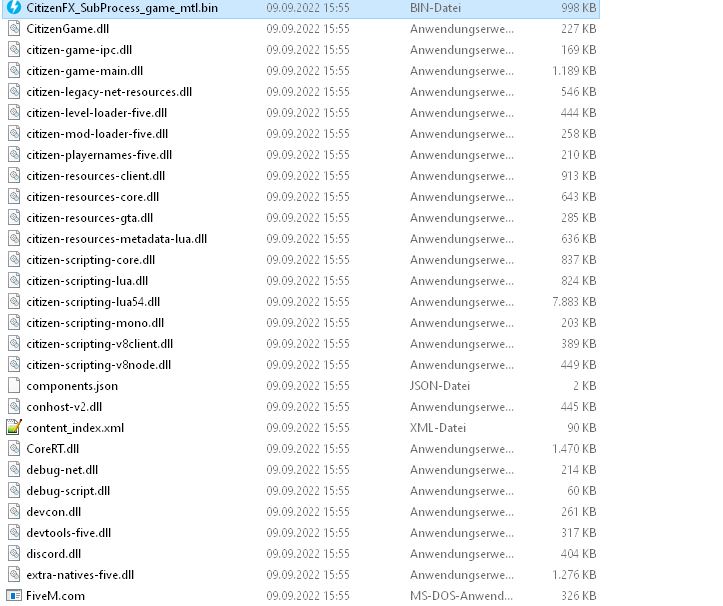Select the citizen-scripting-core.dll icon
This screenshot has width=723, height=606.
coord(14,260)
